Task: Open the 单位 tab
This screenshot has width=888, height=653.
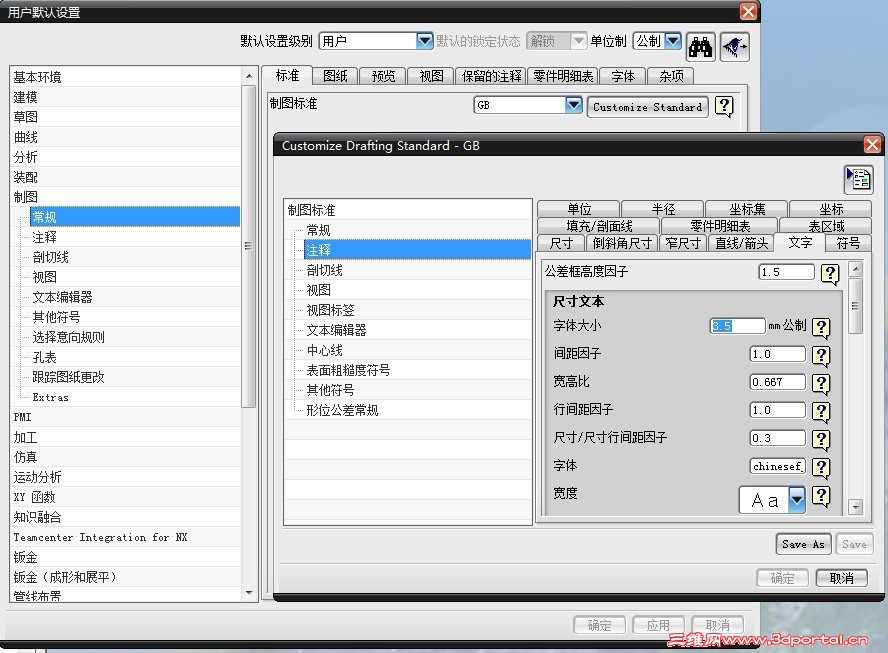Action: point(579,209)
